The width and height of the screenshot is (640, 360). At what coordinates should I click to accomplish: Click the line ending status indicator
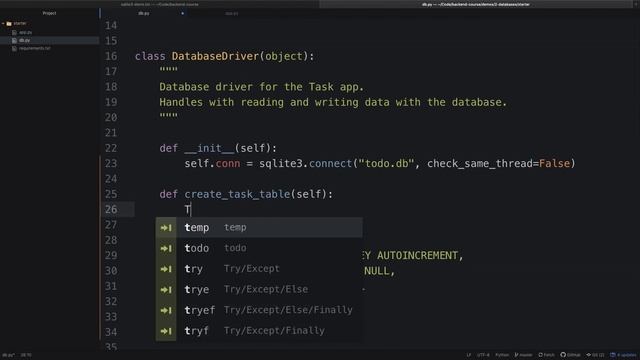click(469, 355)
